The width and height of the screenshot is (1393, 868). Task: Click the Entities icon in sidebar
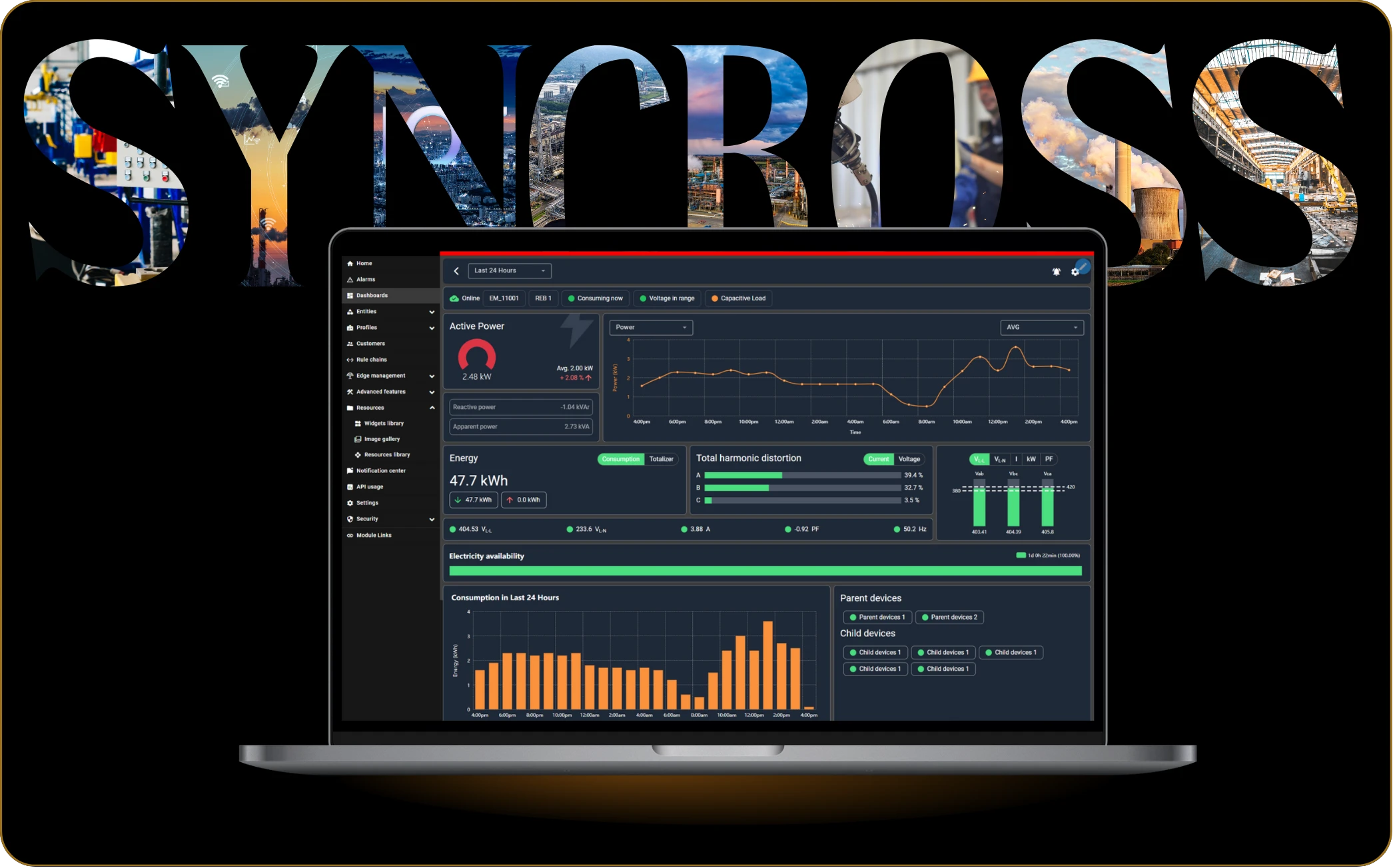[350, 312]
